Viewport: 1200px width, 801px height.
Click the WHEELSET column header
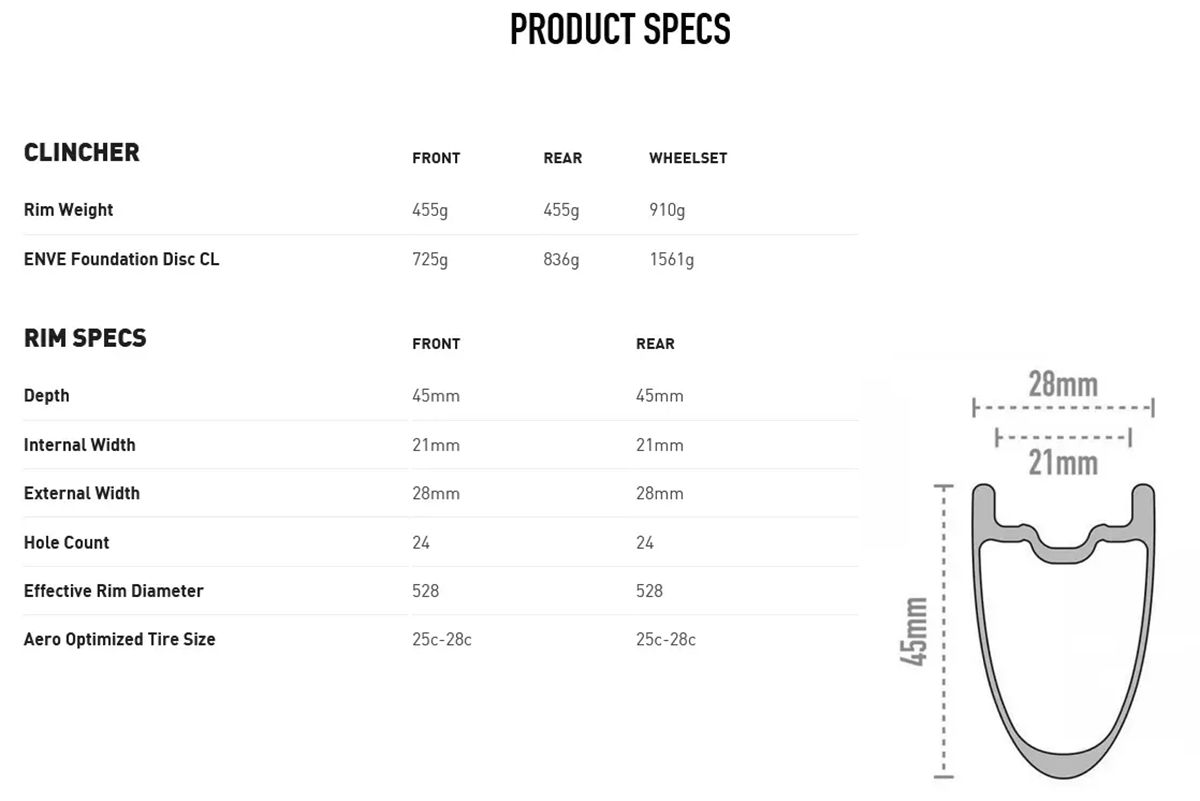[x=688, y=158]
